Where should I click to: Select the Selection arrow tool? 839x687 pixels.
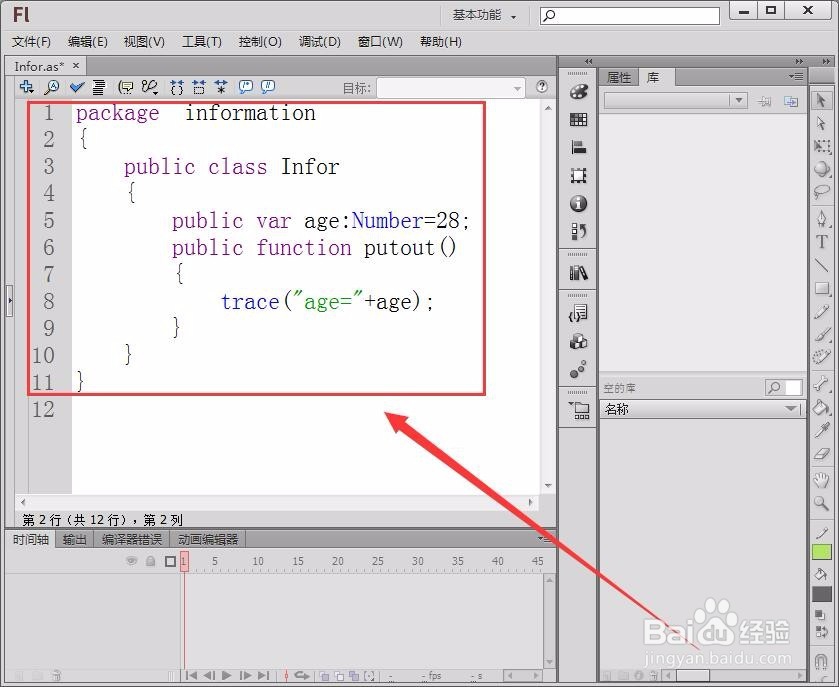pyautogui.click(x=821, y=100)
